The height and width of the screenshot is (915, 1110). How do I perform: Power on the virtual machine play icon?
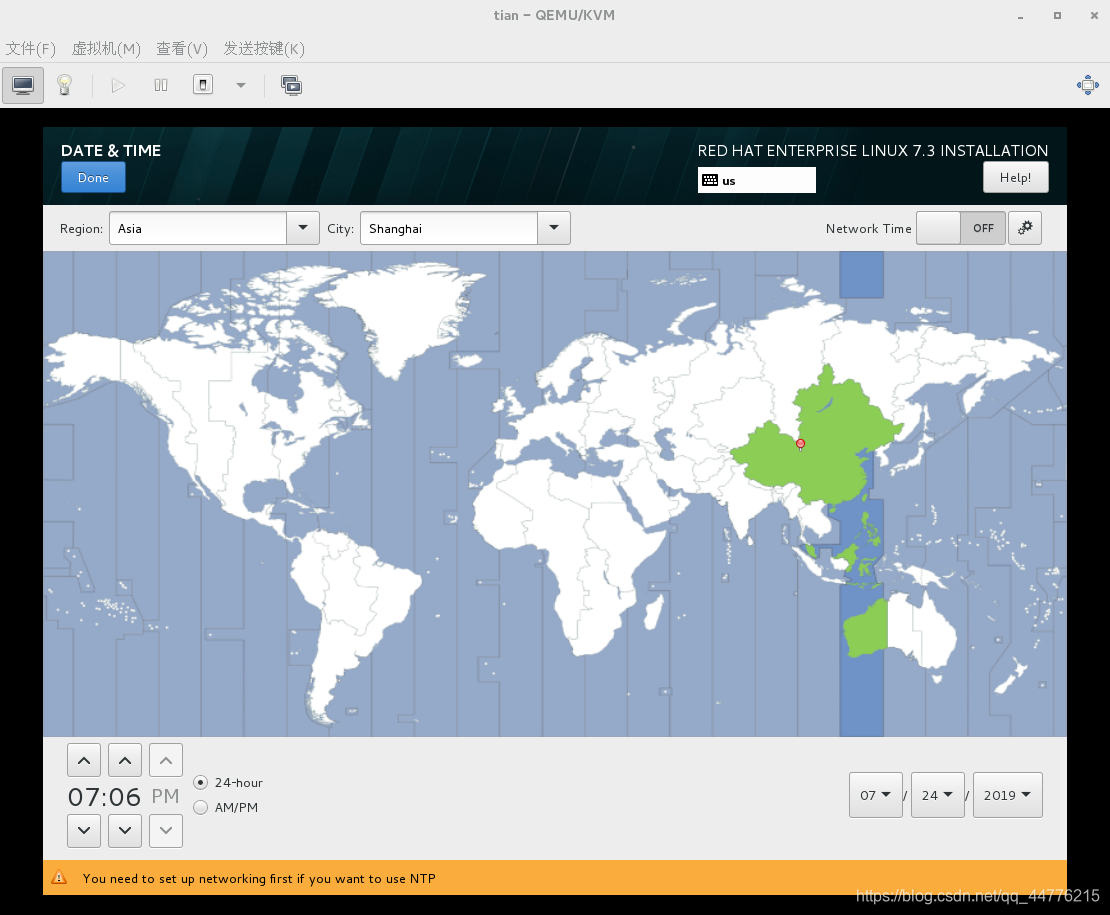click(118, 86)
